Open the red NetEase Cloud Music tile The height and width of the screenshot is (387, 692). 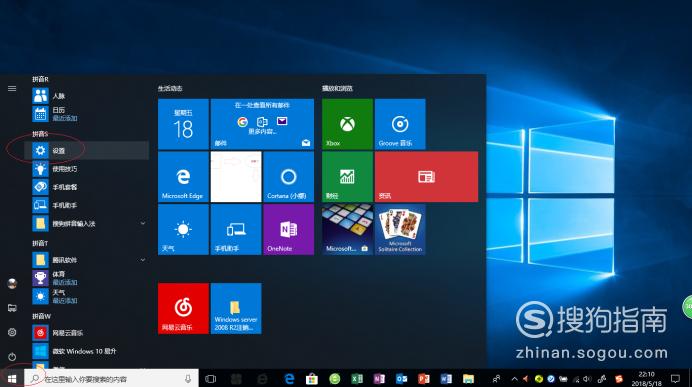pyautogui.click(x=183, y=308)
